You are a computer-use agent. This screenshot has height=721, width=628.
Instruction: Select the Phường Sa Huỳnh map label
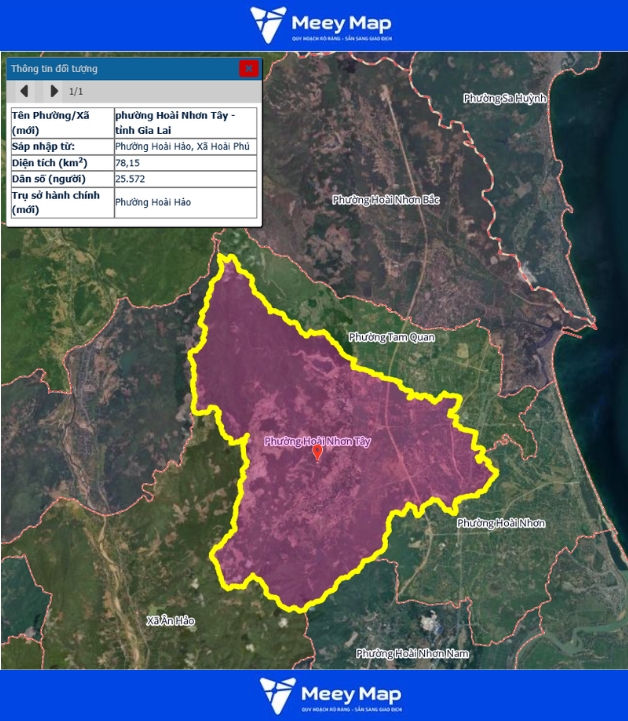(505, 98)
